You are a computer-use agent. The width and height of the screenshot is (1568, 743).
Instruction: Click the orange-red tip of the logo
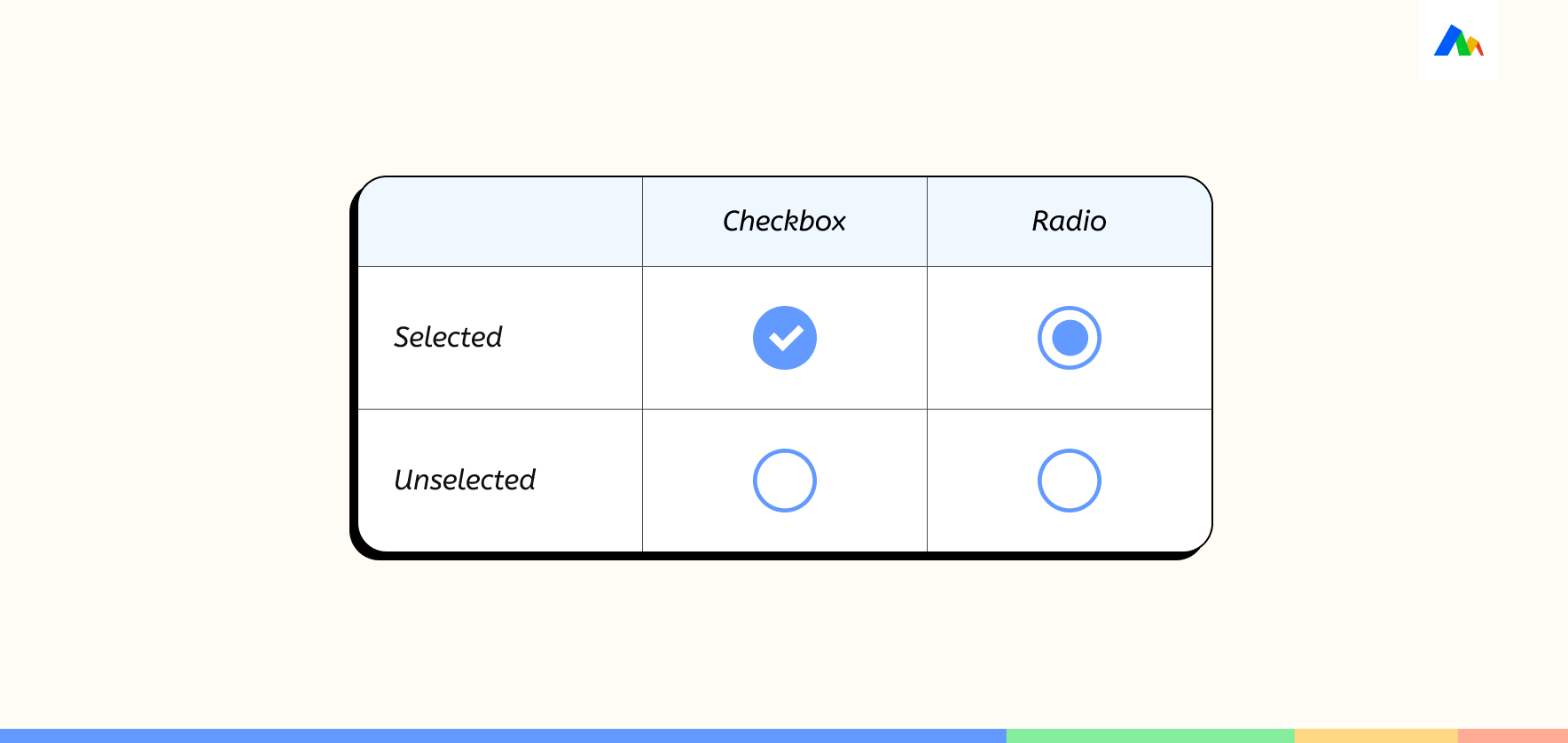coord(1478,48)
